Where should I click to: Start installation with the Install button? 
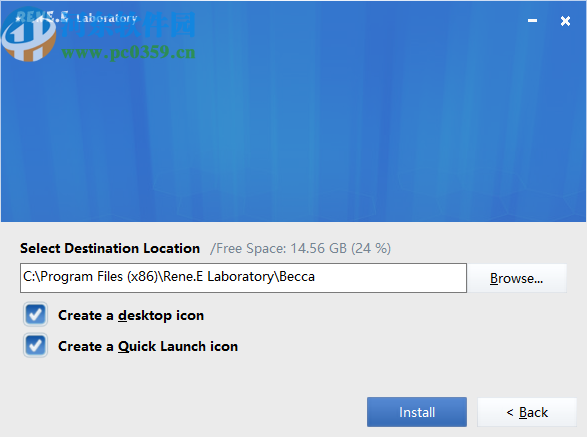pos(417,412)
